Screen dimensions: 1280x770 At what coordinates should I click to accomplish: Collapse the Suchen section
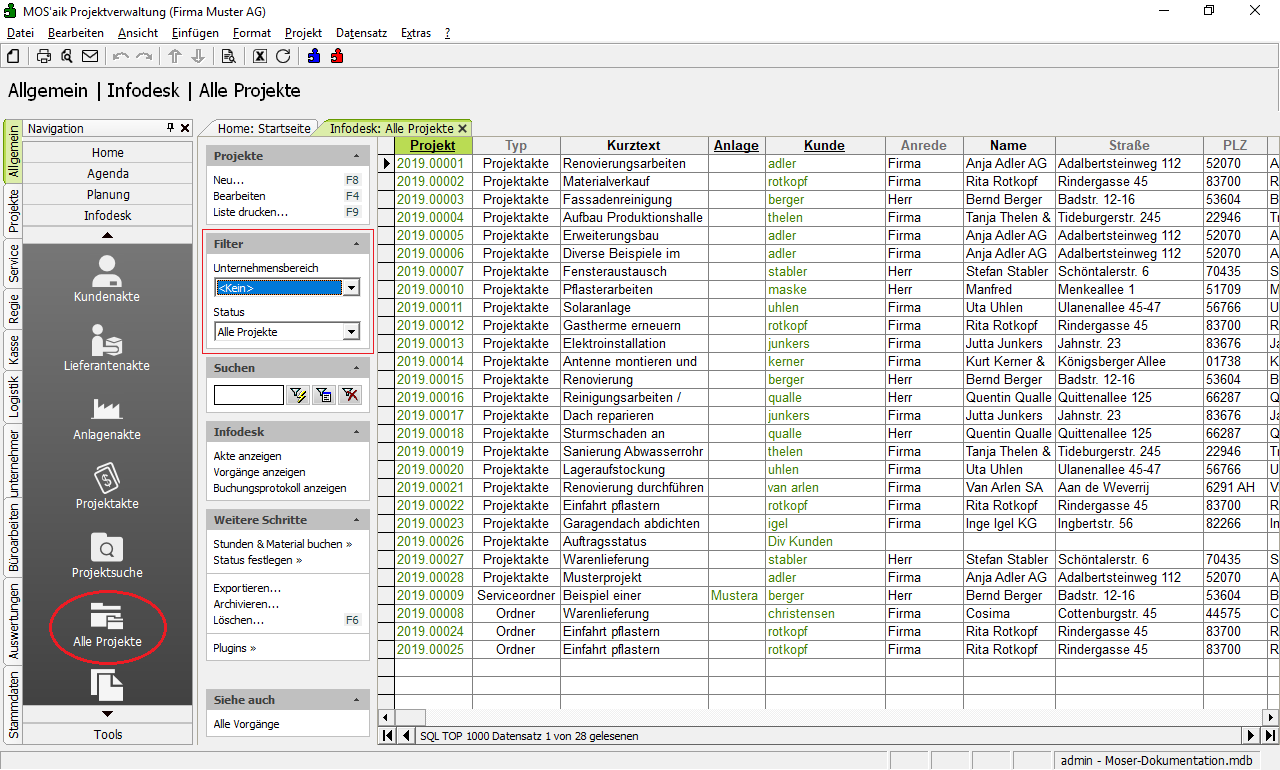click(x=357, y=368)
